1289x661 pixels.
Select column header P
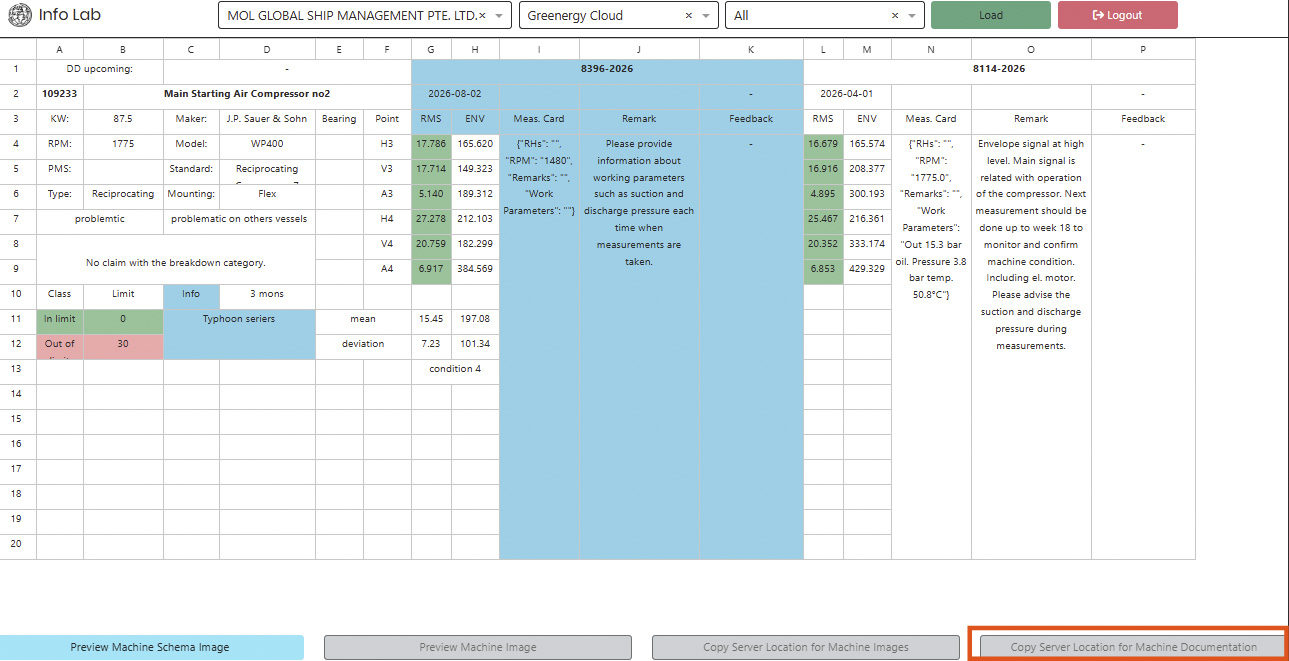1143,49
